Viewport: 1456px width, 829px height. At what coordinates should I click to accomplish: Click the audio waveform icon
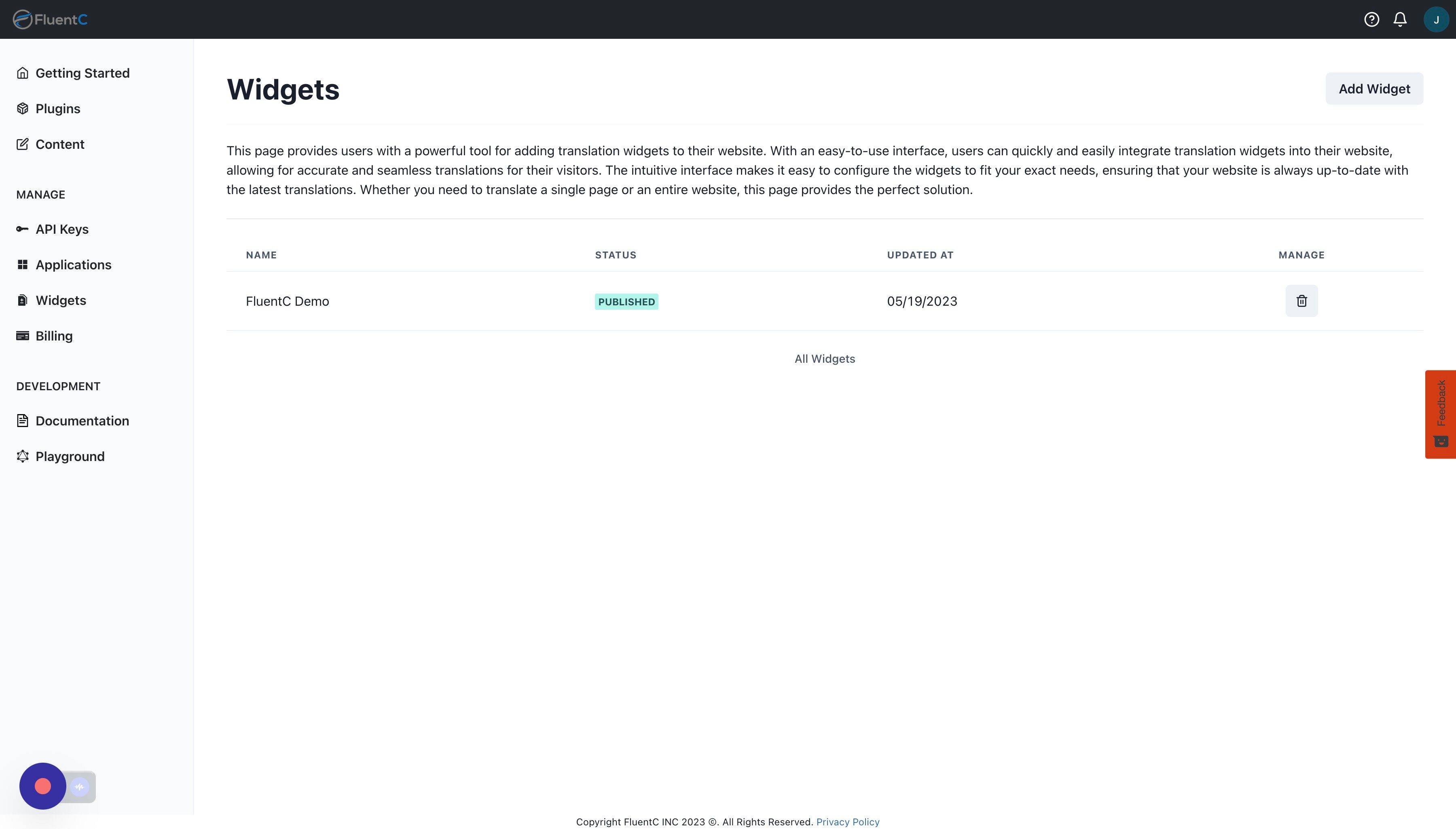[x=80, y=786]
